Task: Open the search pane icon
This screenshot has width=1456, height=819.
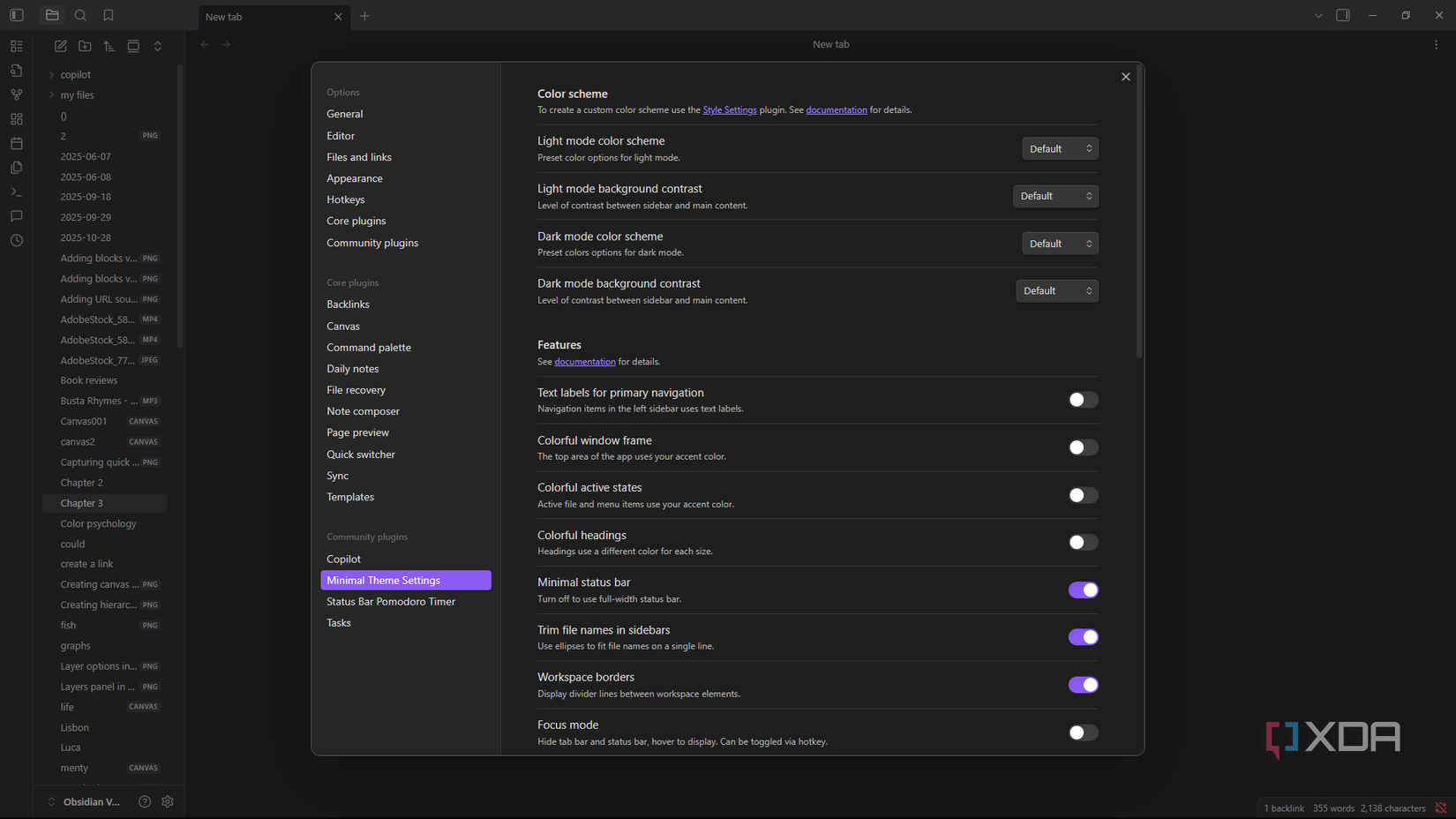Action: (80, 15)
